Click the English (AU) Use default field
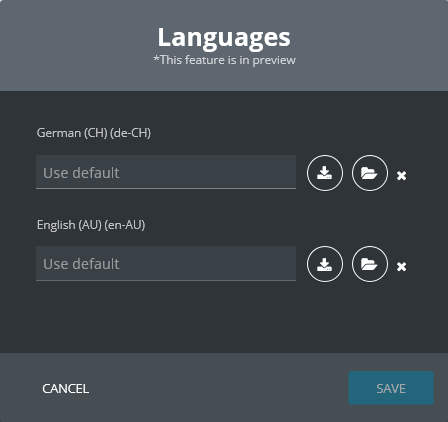Image resolution: width=448 pixels, height=422 pixels. (166, 263)
